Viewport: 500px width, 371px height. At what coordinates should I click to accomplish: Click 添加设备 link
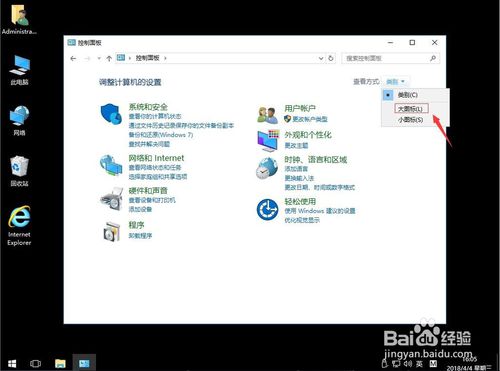point(140,209)
